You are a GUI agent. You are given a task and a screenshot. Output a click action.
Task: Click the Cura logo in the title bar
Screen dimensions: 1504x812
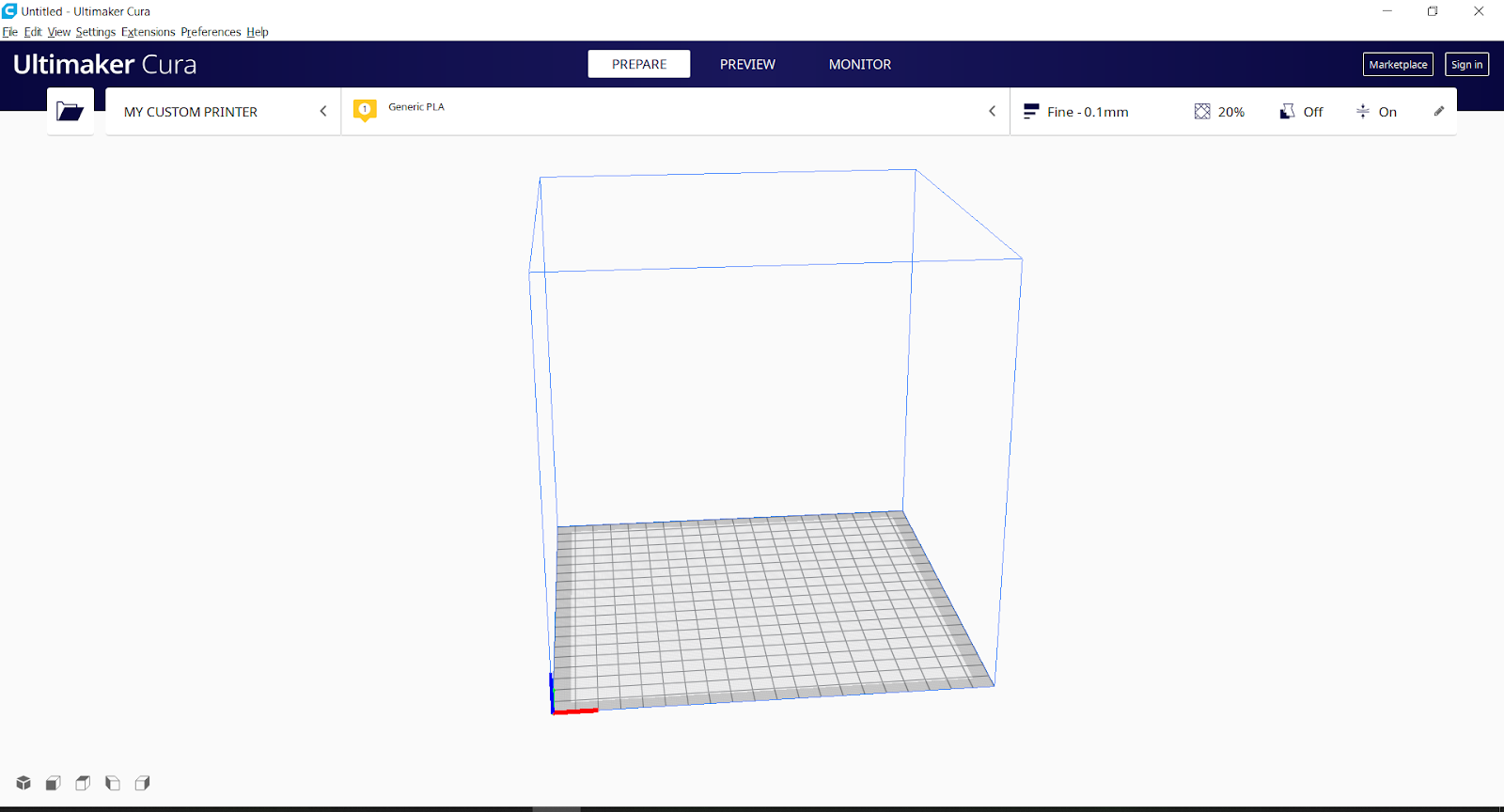point(9,11)
